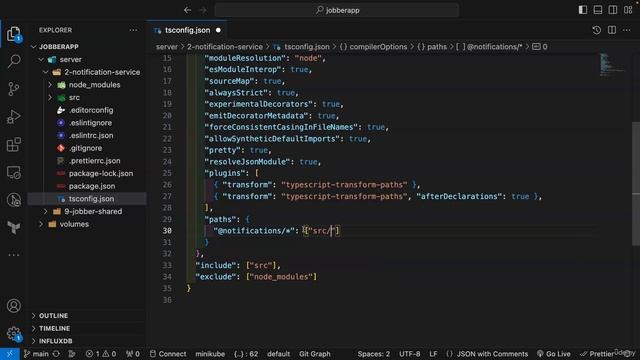Click the server breadcrumb
Screen dimensions: 640x360
167,47
